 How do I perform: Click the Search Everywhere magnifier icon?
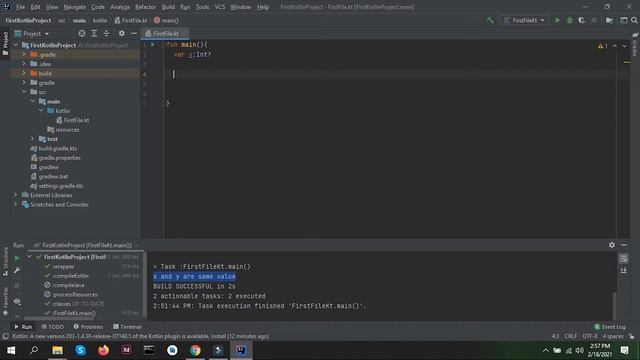click(634, 20)
